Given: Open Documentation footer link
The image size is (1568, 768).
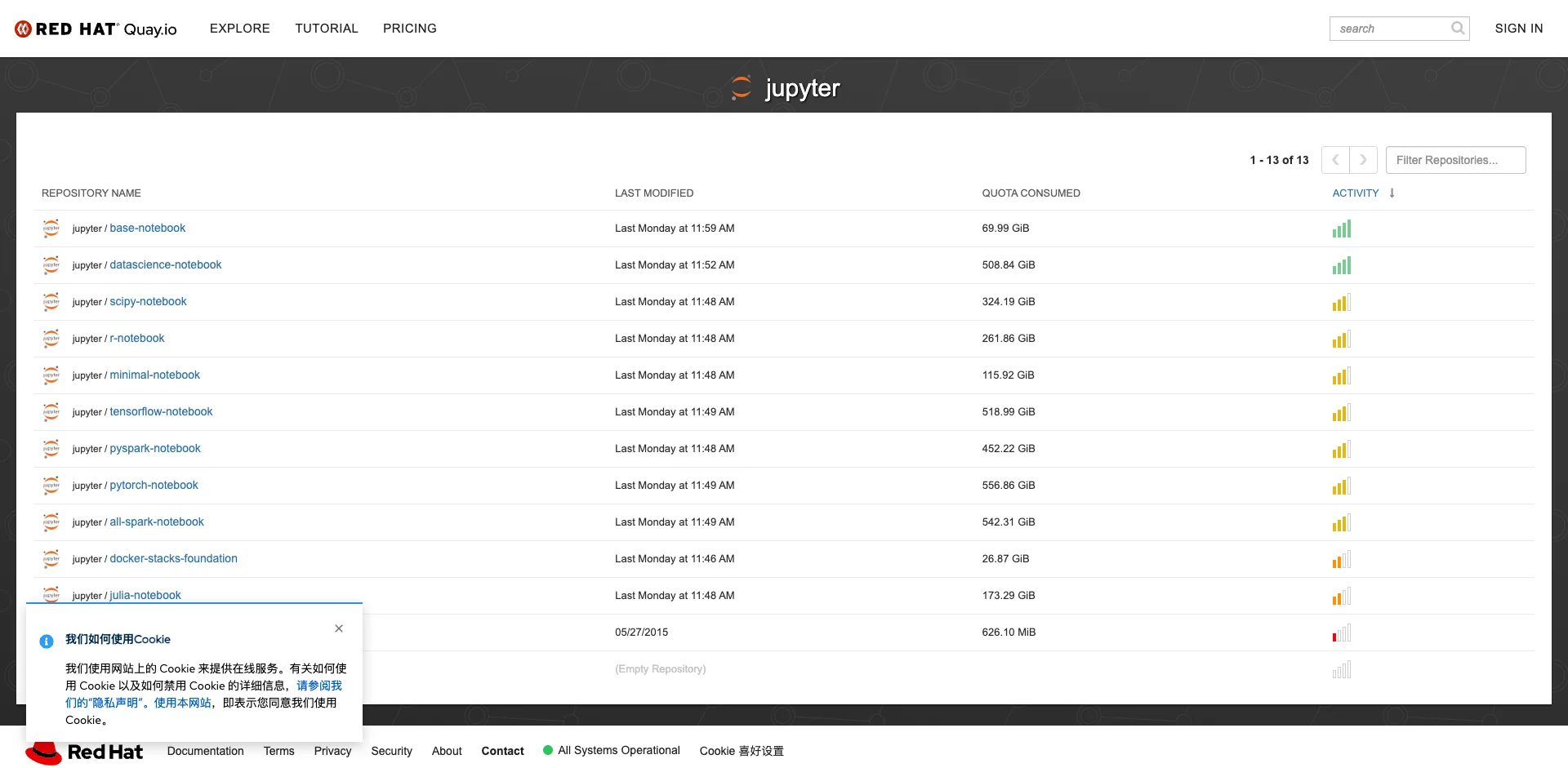Looking at the screenshot, I should coord(206,751).
